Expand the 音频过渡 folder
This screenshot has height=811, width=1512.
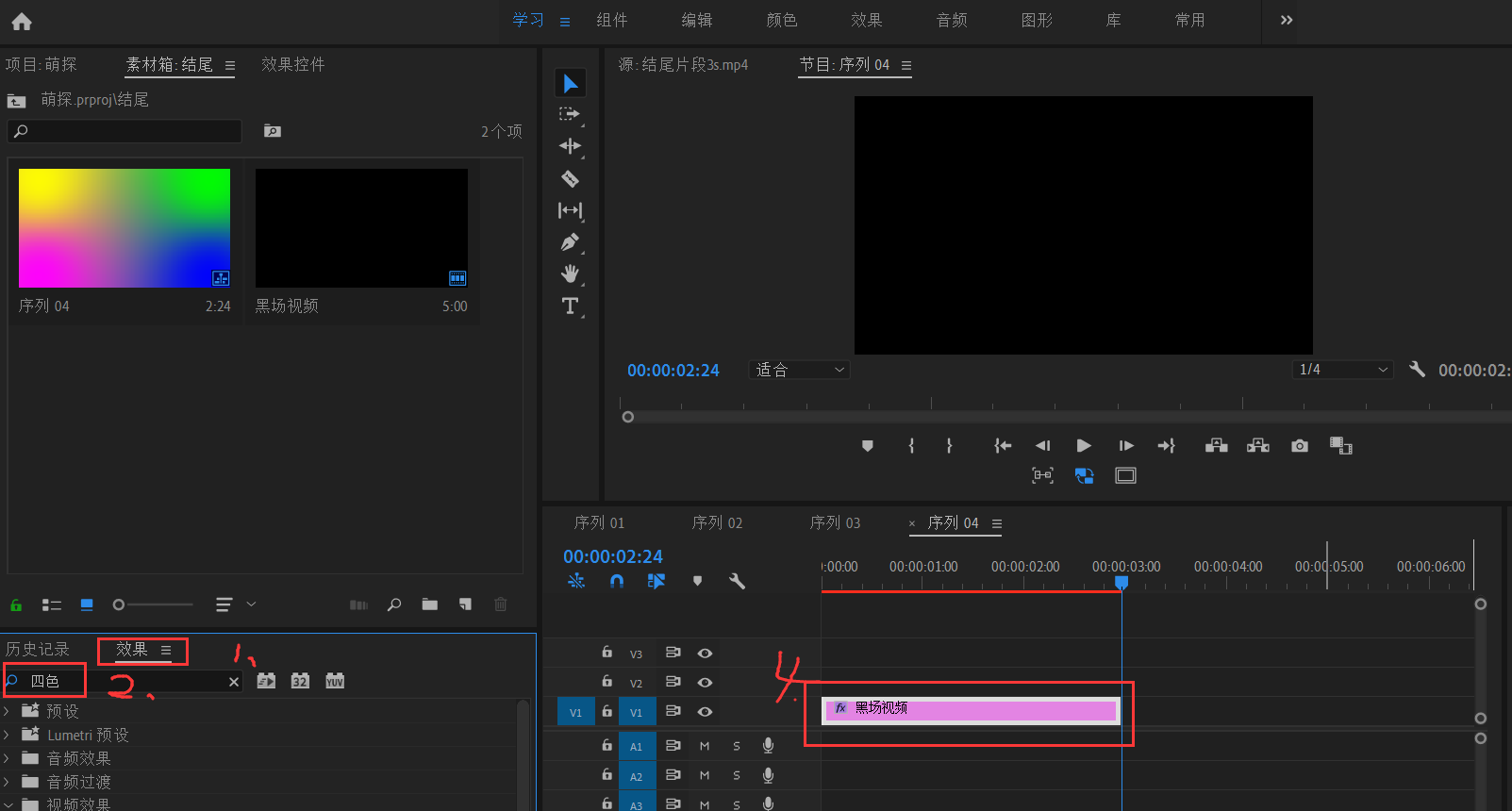pyautogui.click(x=8, y=781)
